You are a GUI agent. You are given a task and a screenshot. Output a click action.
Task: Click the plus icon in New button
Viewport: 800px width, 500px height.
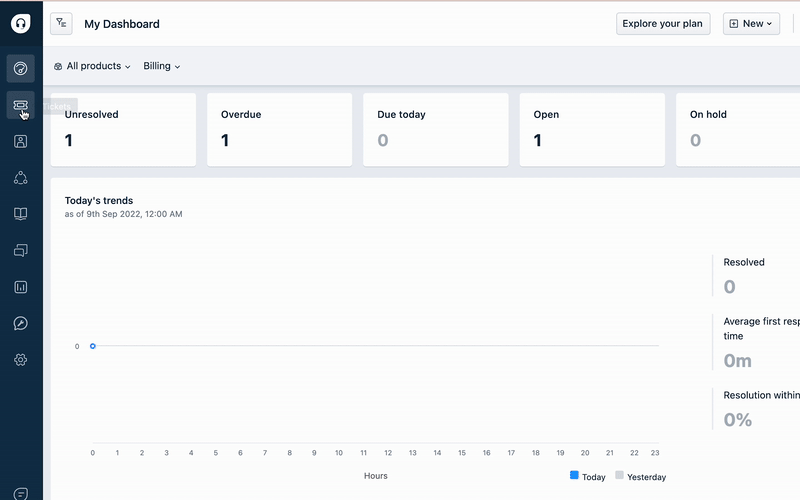[734, 23]
